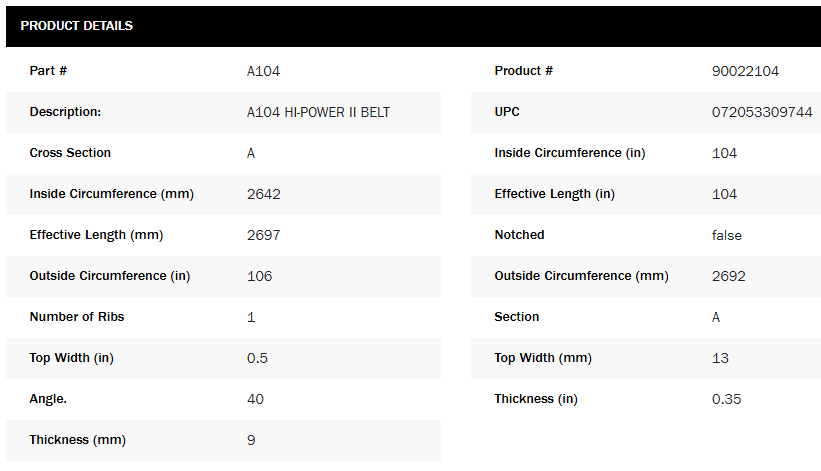Click the Cross Section label
821x471 pixels.
pos(70,153)
